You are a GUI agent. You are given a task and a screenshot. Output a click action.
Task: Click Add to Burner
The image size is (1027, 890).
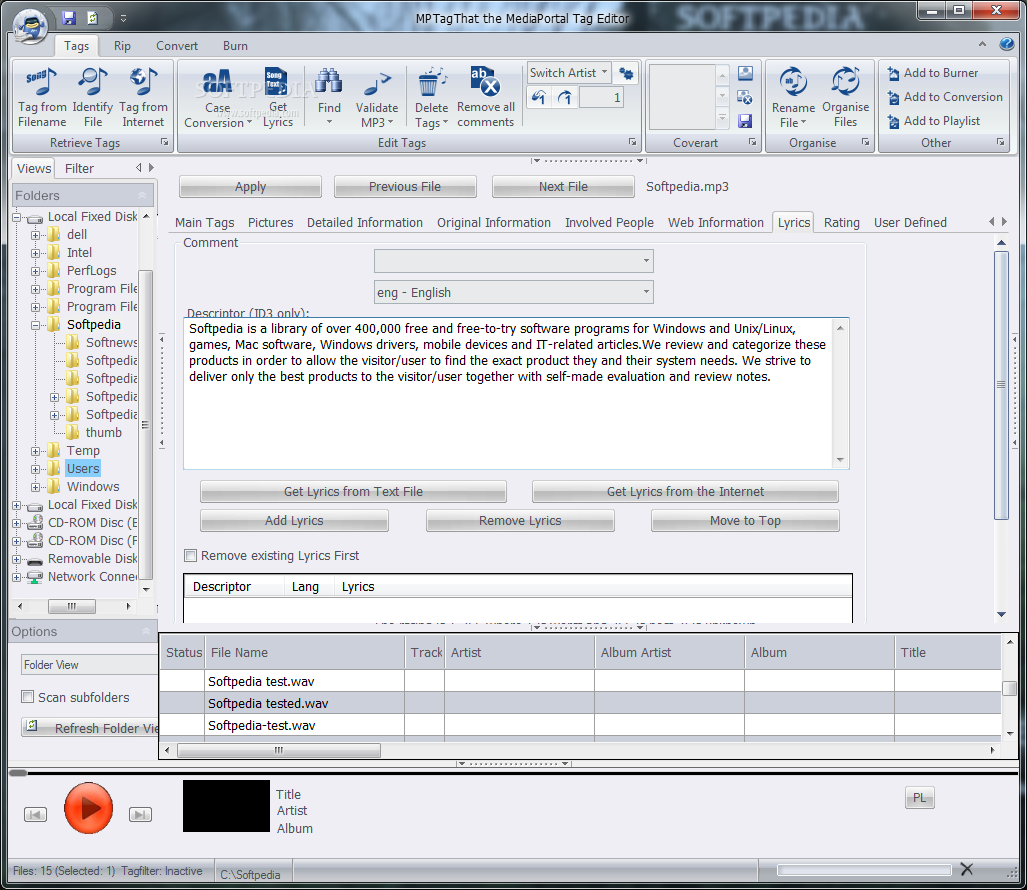[933, 73]
